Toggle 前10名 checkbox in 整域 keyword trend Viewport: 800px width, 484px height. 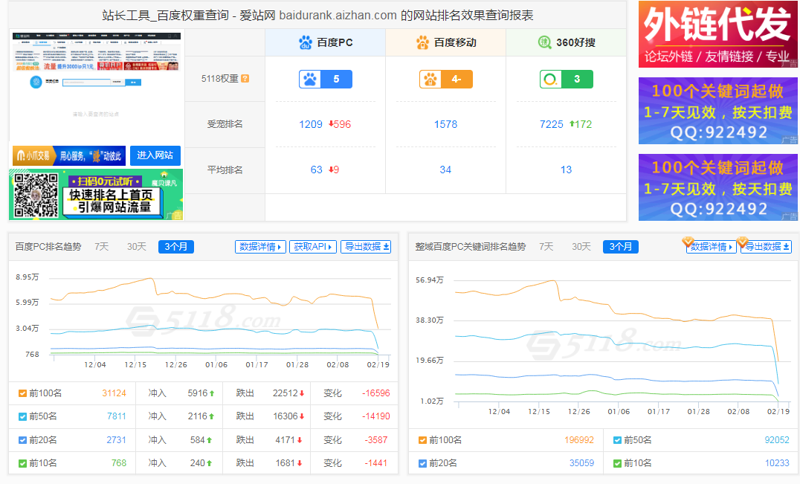coord(617,464)
